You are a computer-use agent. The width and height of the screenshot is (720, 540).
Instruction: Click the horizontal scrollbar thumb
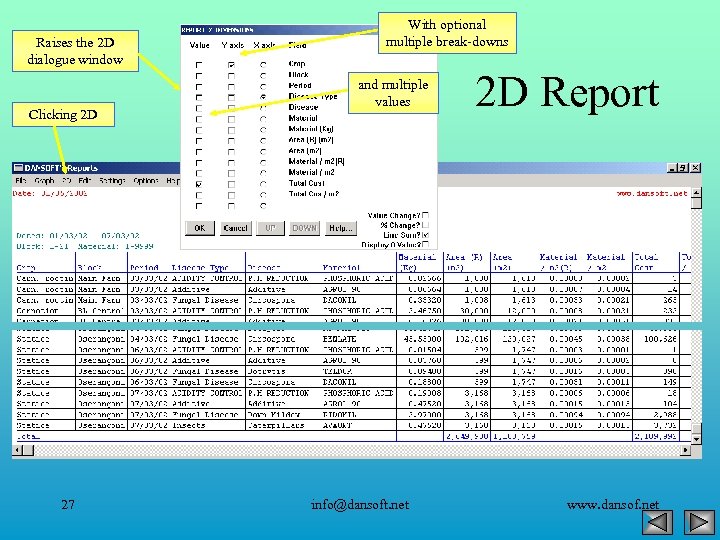[28, 450]
